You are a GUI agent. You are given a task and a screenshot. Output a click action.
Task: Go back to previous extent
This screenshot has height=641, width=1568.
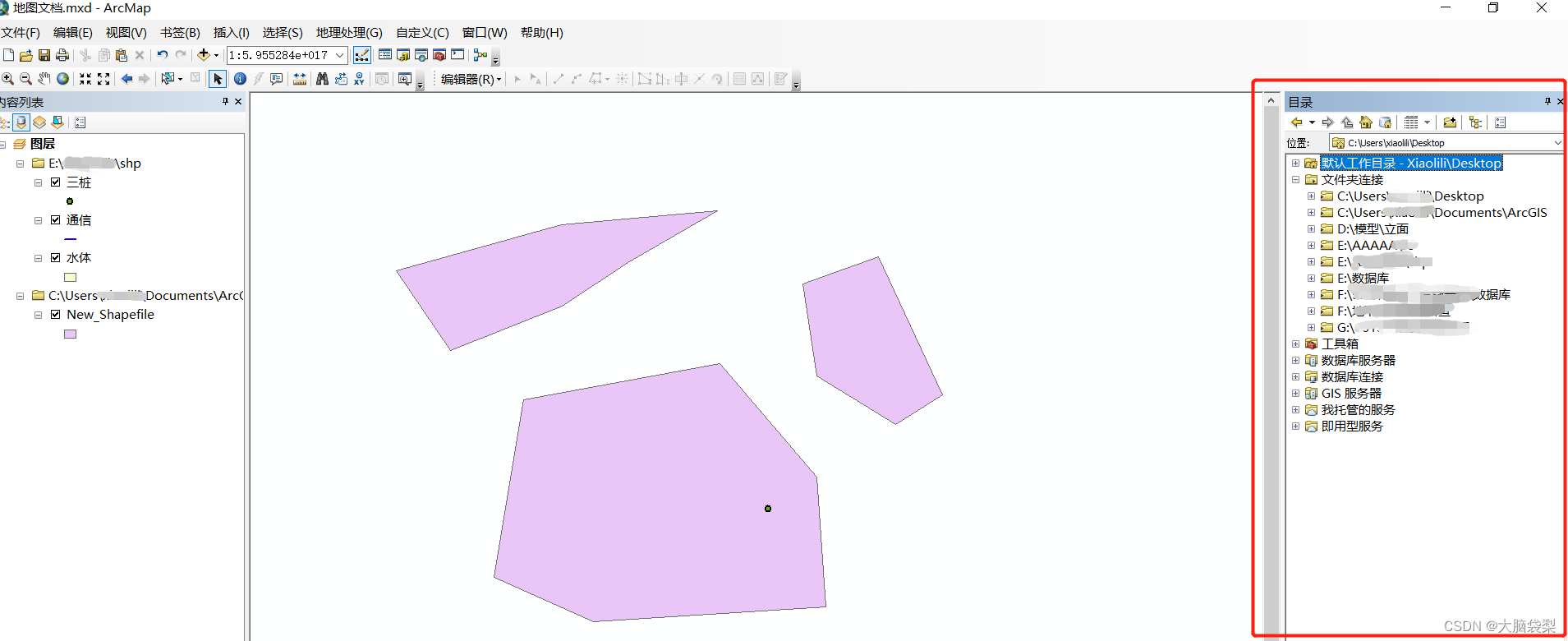coord(126,79)
